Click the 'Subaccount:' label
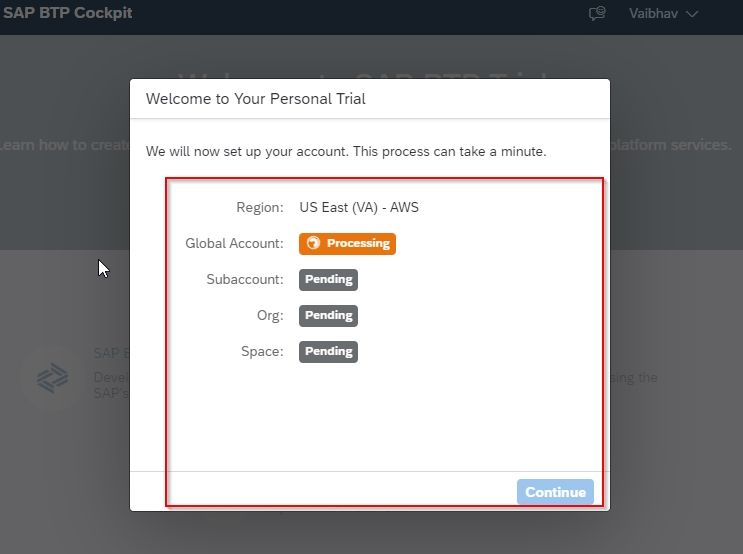 (245, 279)
